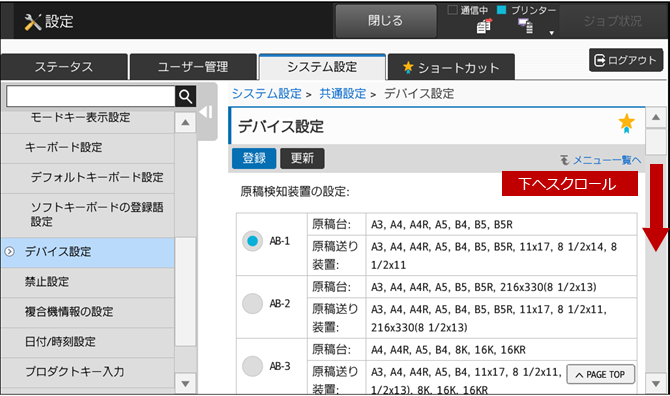The image size is (670, 396).
Task: Click sidebar scrollbar down arrow
Action: coord(185,383)
